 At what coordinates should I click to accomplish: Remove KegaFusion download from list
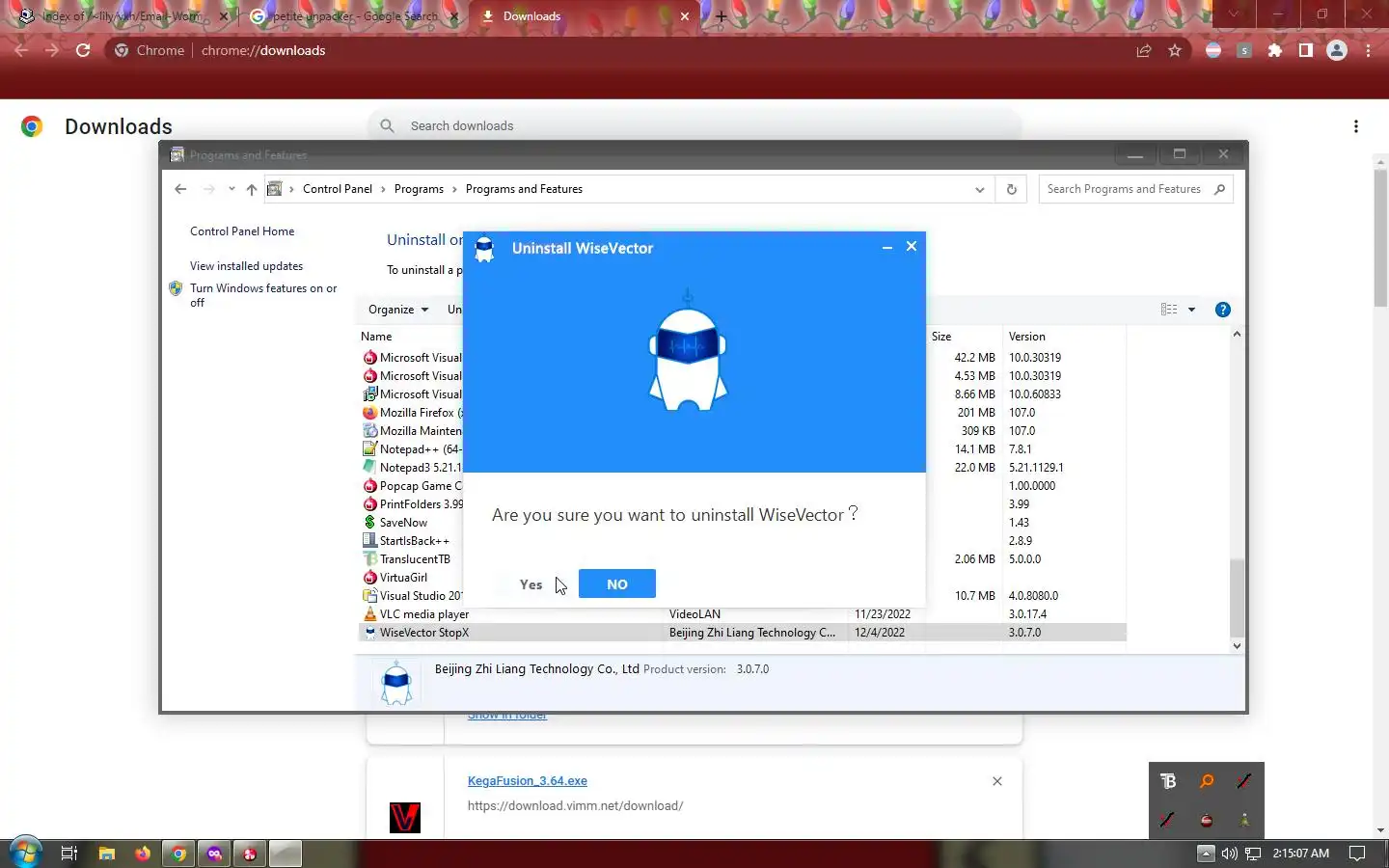pos(997,781)
